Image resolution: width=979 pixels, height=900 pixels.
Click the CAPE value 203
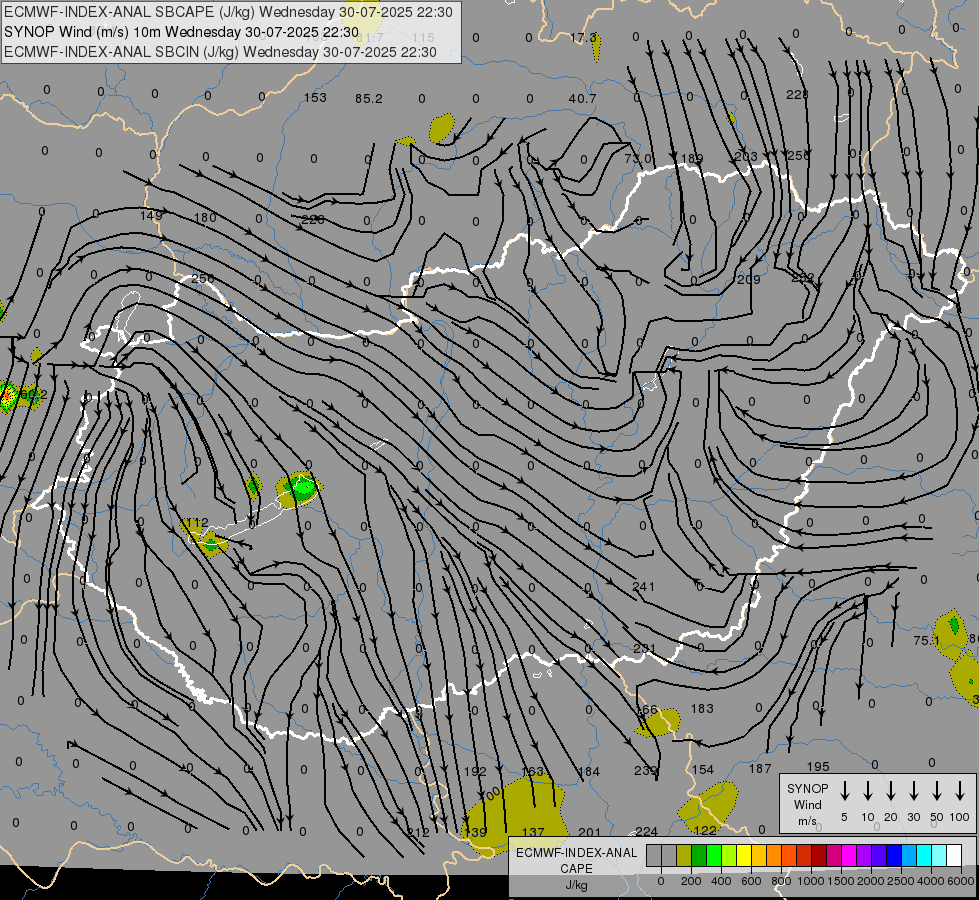pyautogui.click(x=746, y=156)
